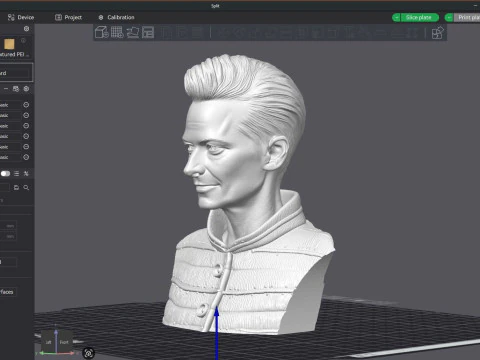480x360 pixels.
Task: Click the save preset icon
Action: point(16,188)
